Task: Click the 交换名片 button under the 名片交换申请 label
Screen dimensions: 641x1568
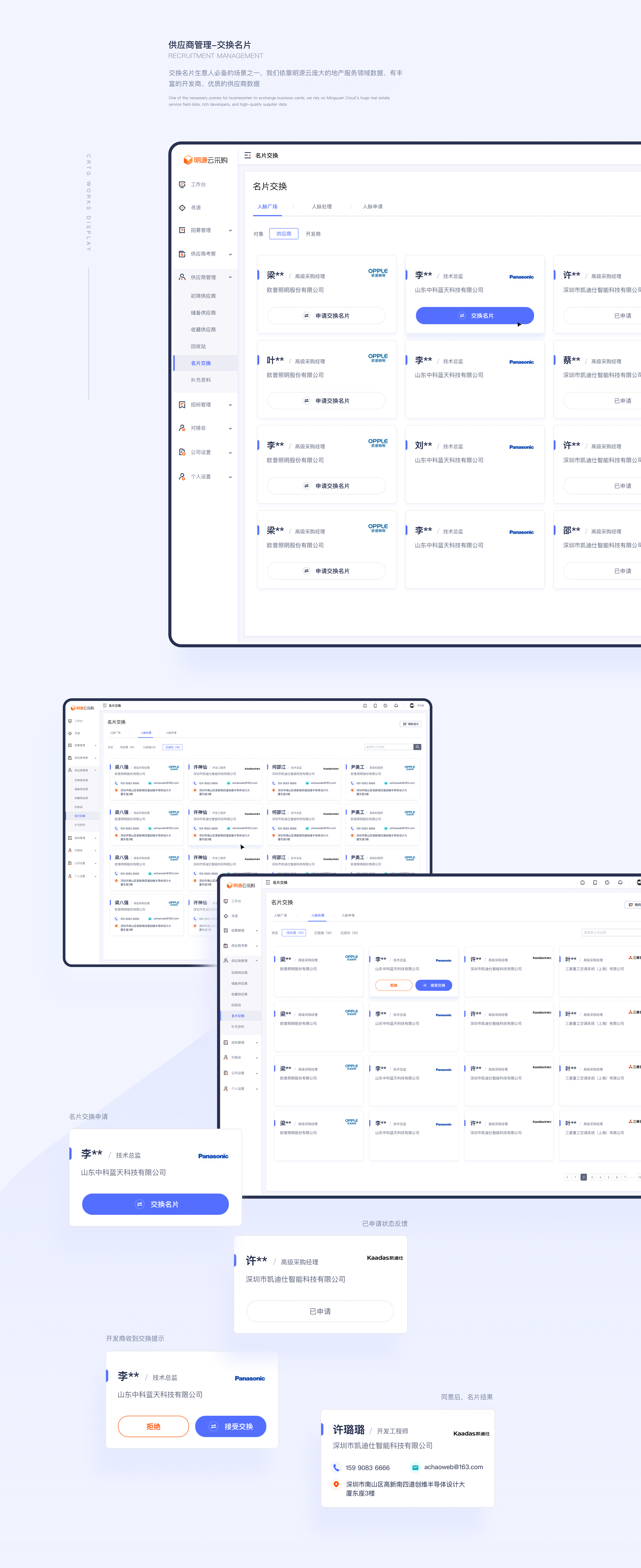Action: tap(155, 1204)
